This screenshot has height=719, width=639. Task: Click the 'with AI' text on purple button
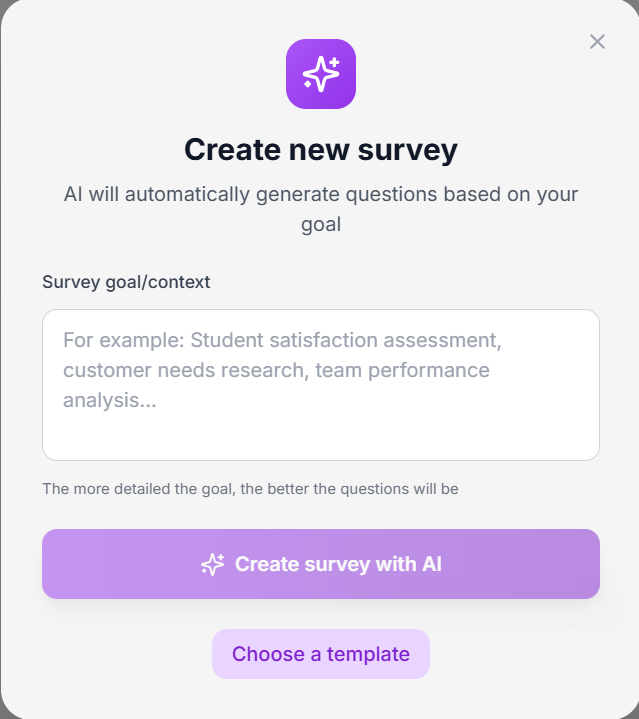click(408, 564)
